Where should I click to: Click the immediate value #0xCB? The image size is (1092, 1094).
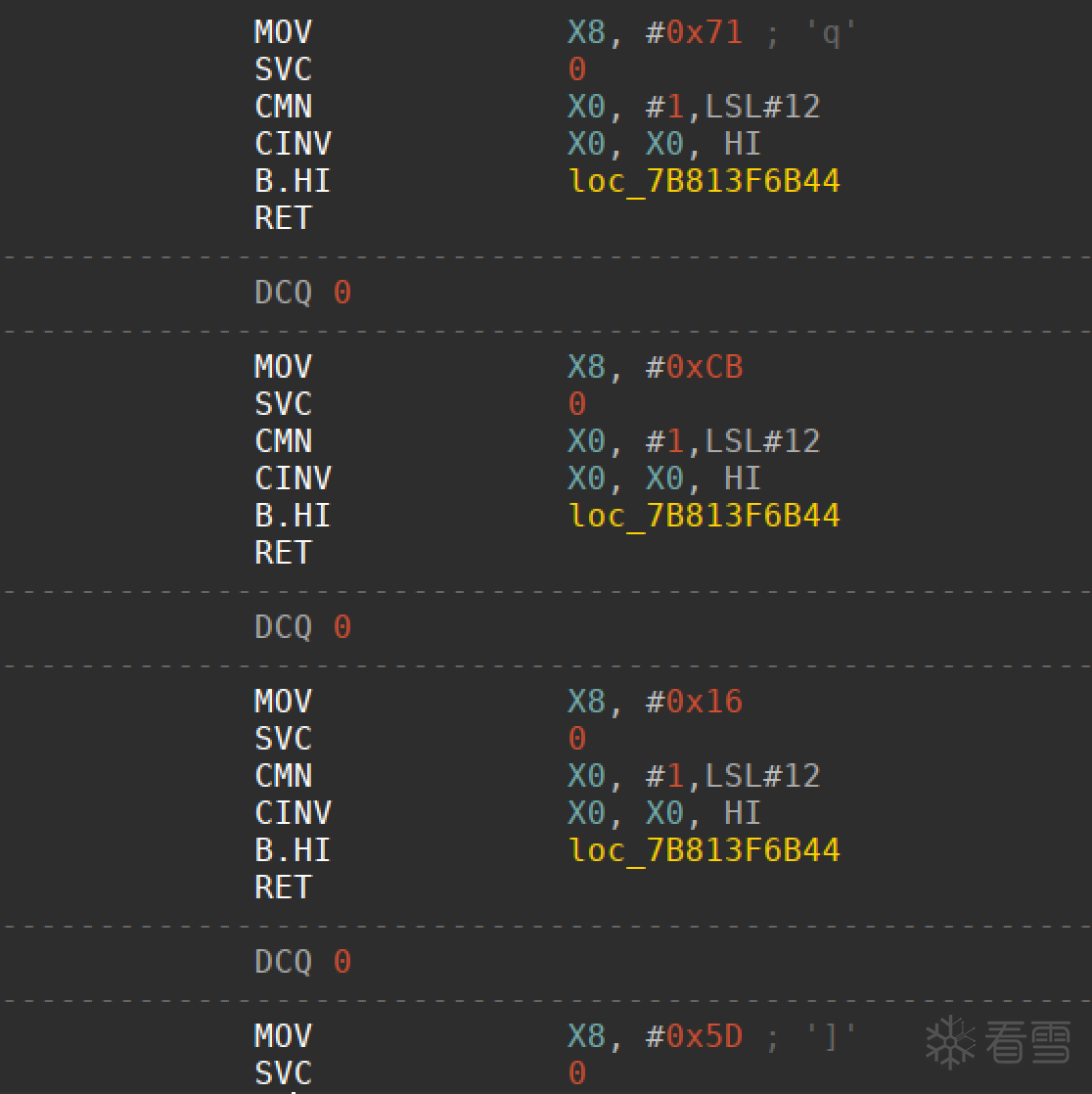click(x=695, y=367)
